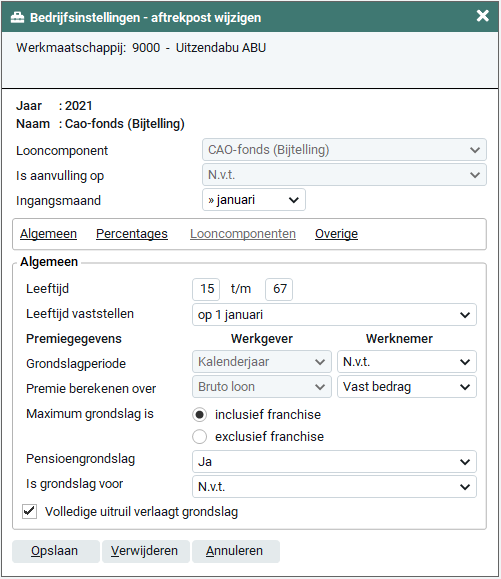Click the briefcase icon in the title bar
The width and height of the screenshot is (501, 579).
17,17
